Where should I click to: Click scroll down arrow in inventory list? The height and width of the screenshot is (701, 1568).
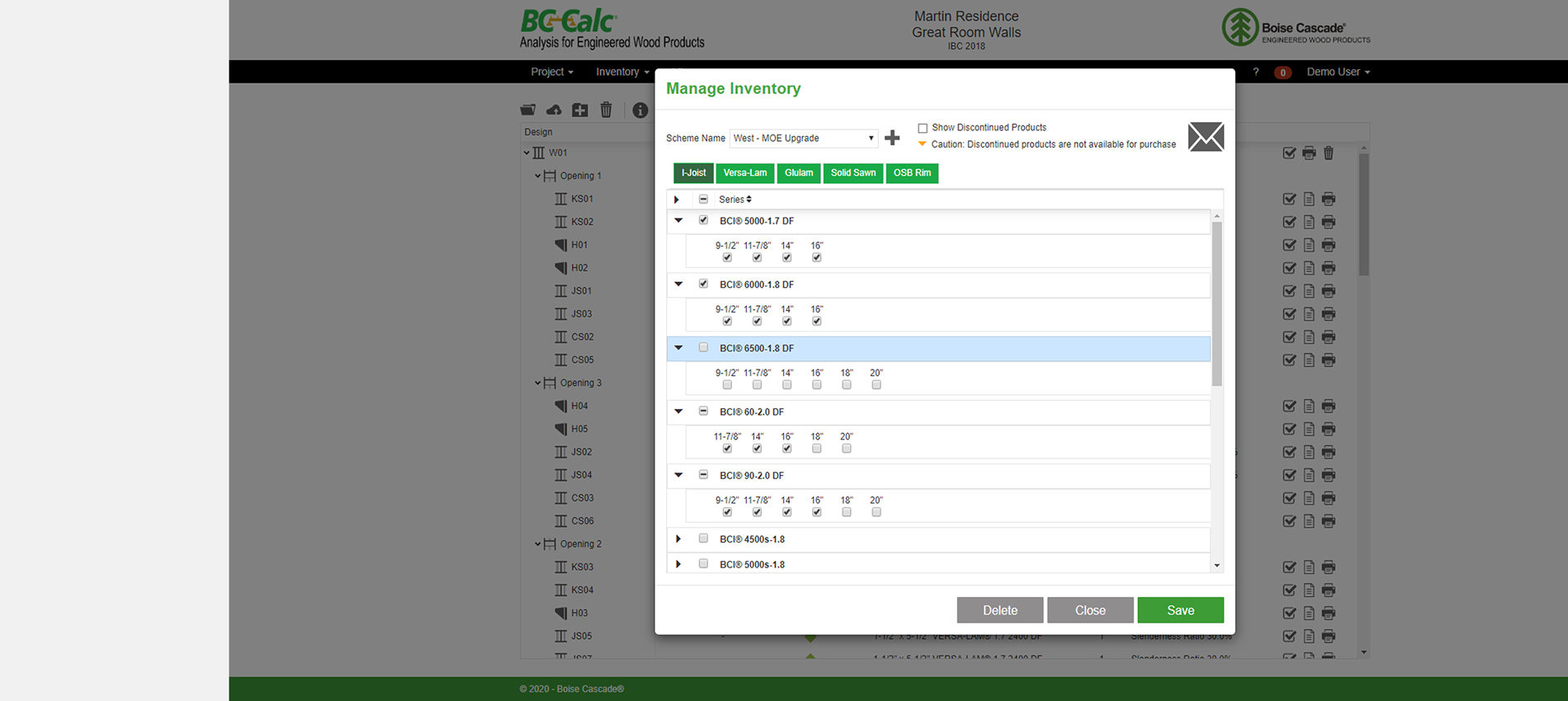tap(1216, 566)
